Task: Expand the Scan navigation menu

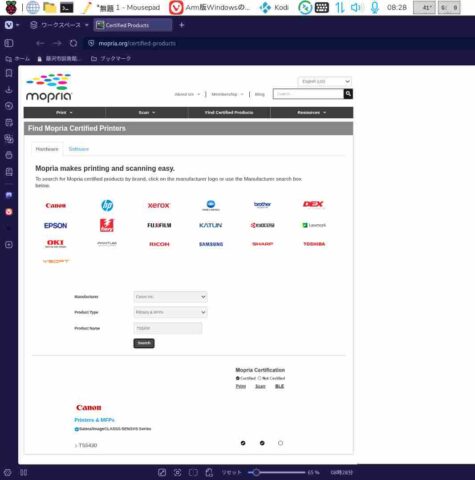Action: coord(147,113)
